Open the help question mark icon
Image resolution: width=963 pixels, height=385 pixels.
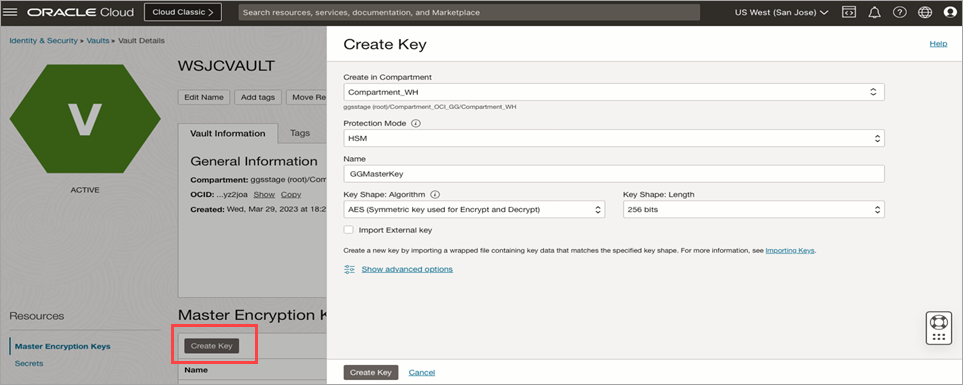(900, 12)
